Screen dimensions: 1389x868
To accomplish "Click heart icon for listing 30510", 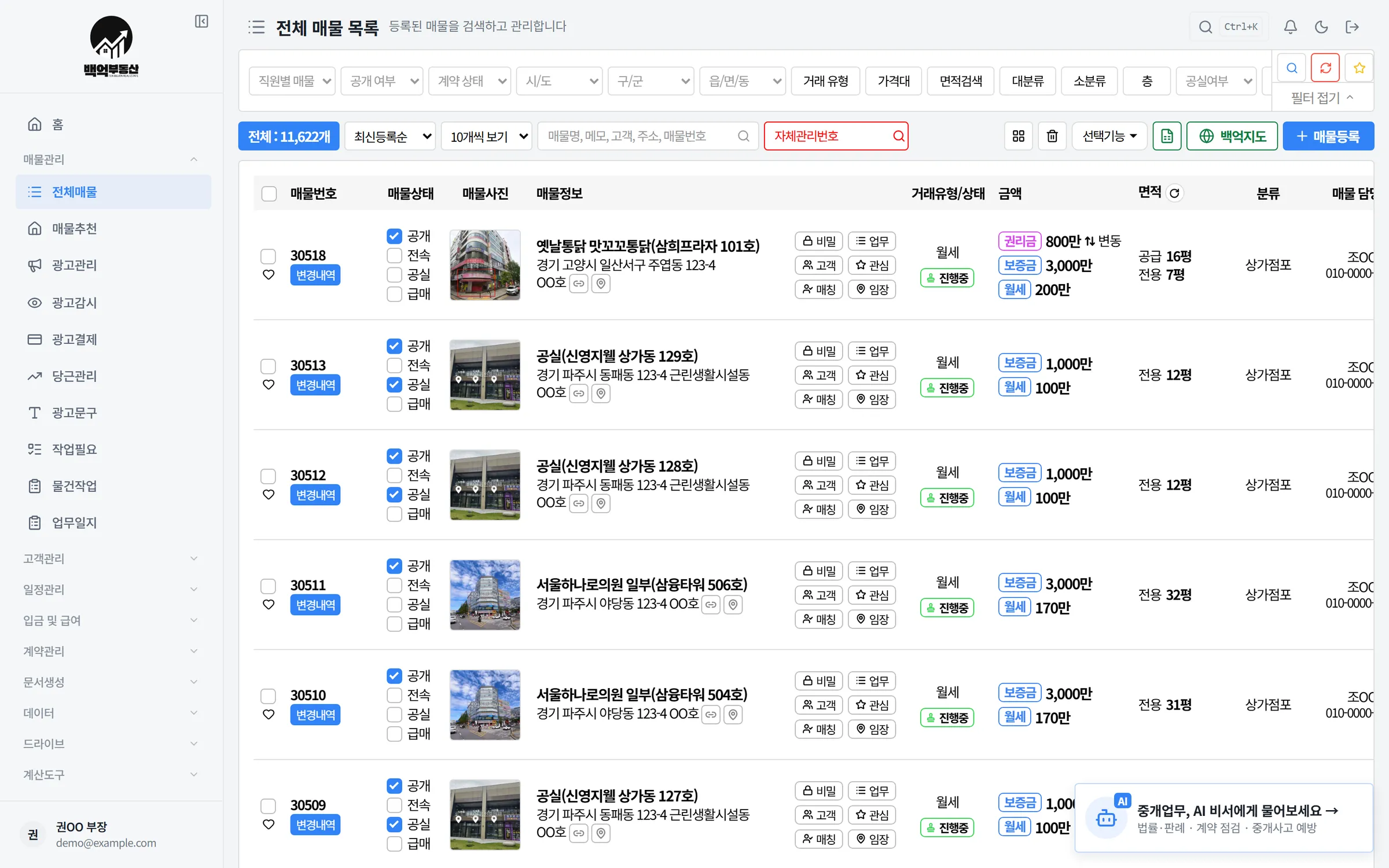I will (x=269, y=715).
